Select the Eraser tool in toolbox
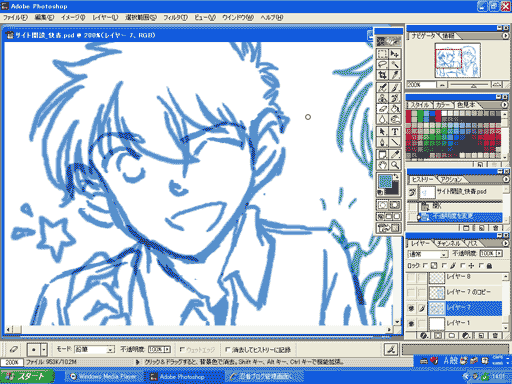 pos(382,109)
